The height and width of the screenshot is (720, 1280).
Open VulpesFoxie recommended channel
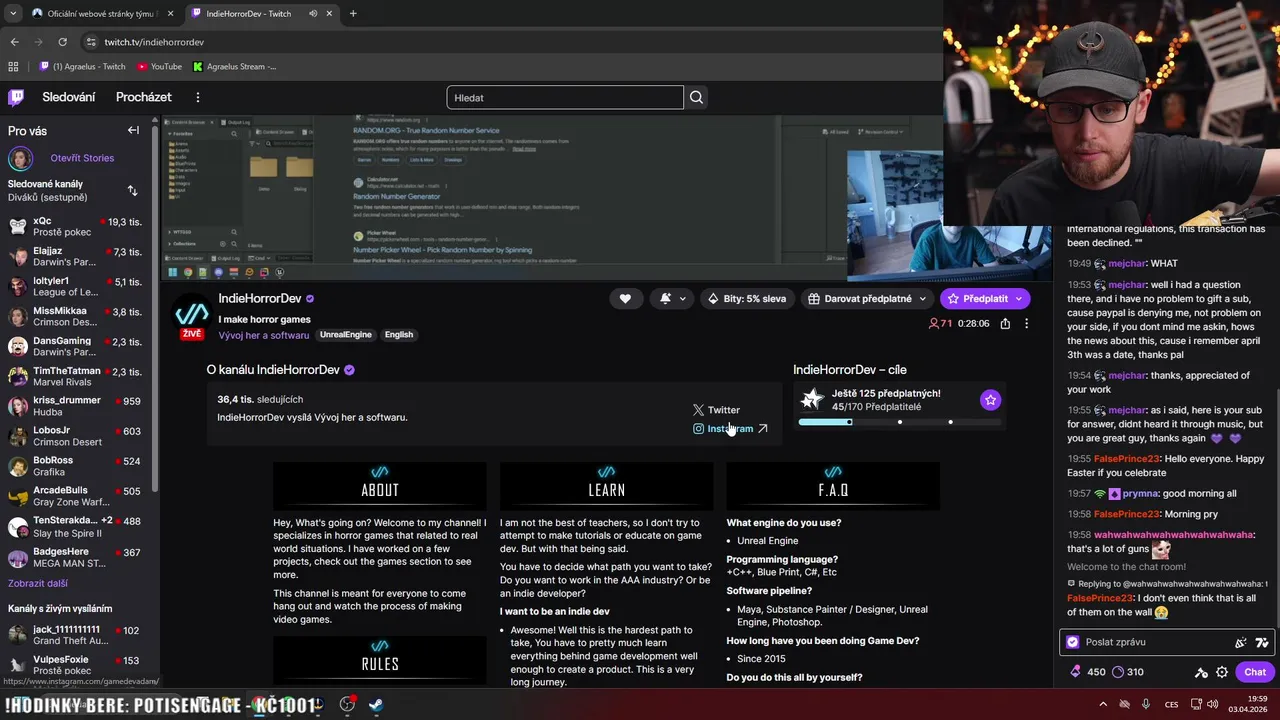78,664
